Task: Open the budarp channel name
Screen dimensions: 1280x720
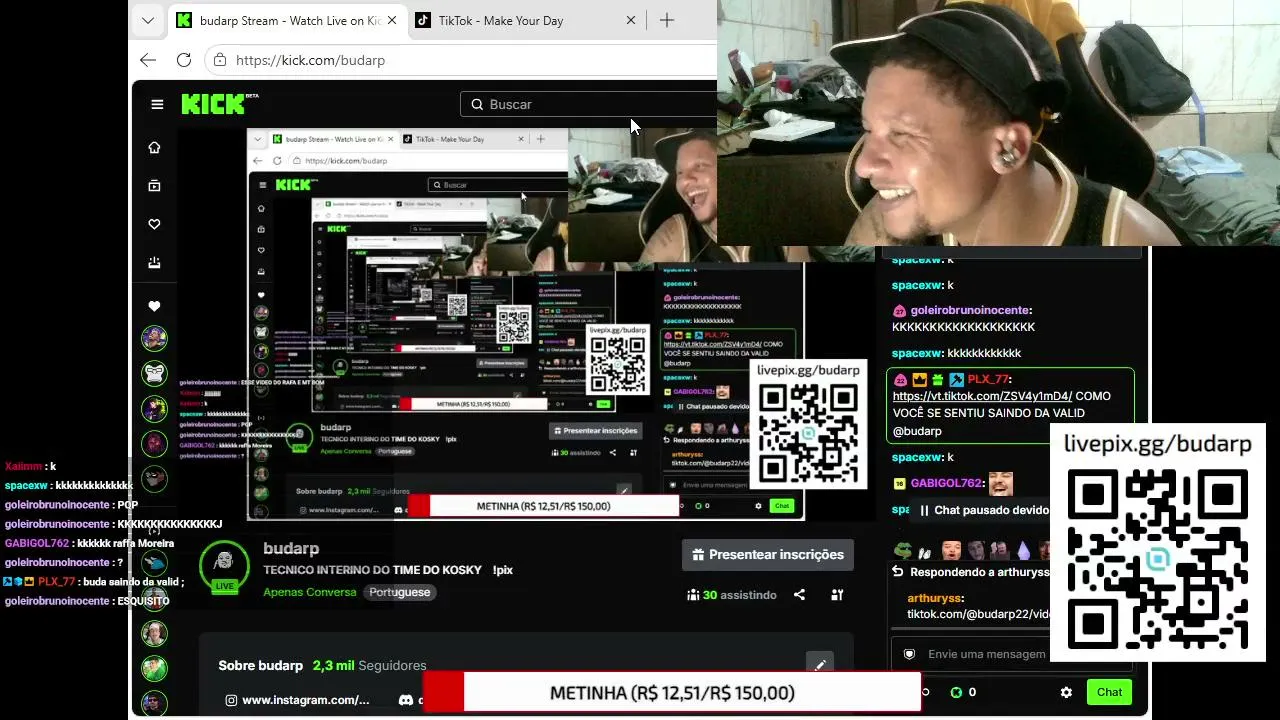Action: coord(291,548)
